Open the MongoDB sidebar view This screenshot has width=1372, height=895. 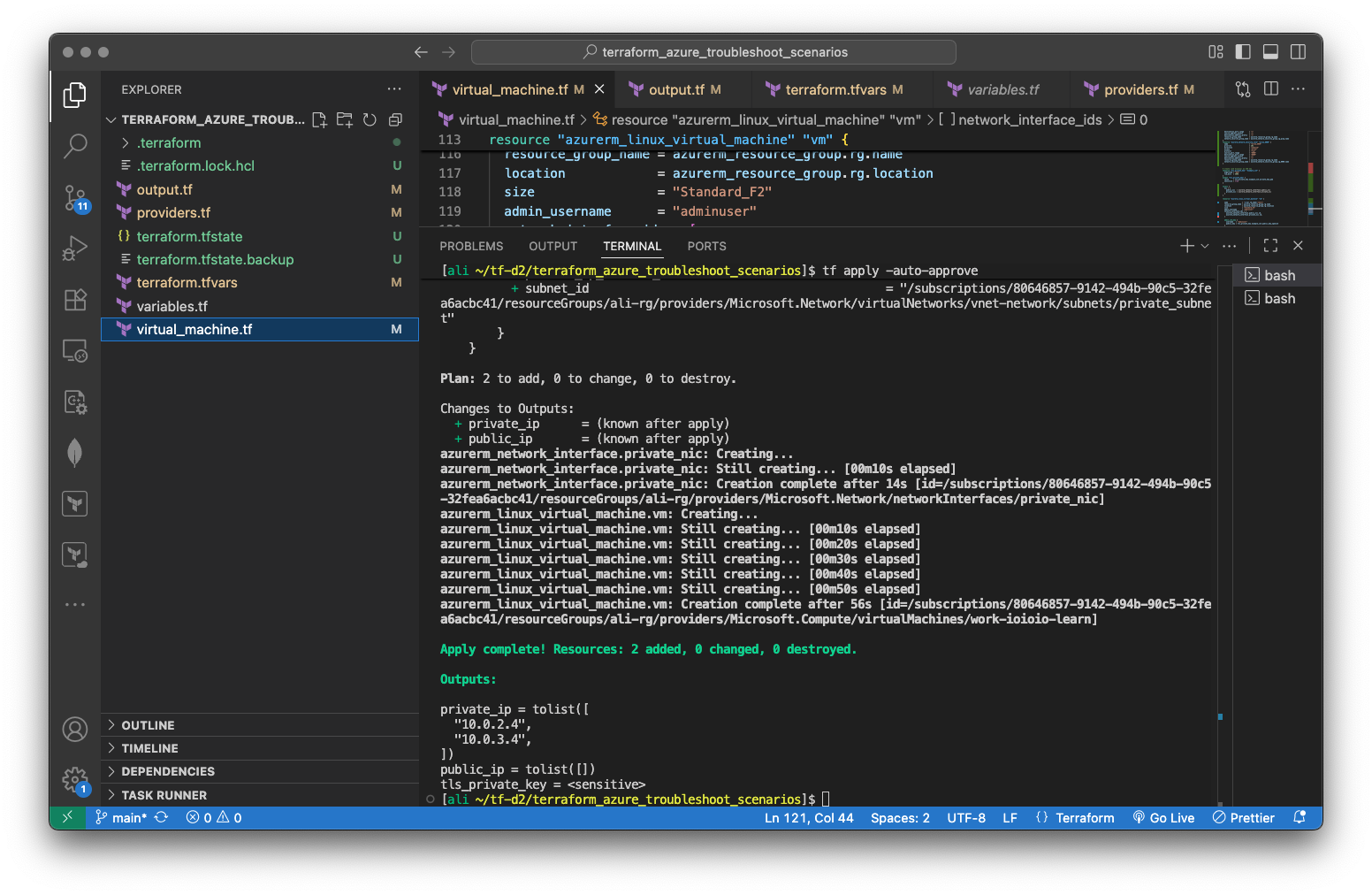point(75,452)
